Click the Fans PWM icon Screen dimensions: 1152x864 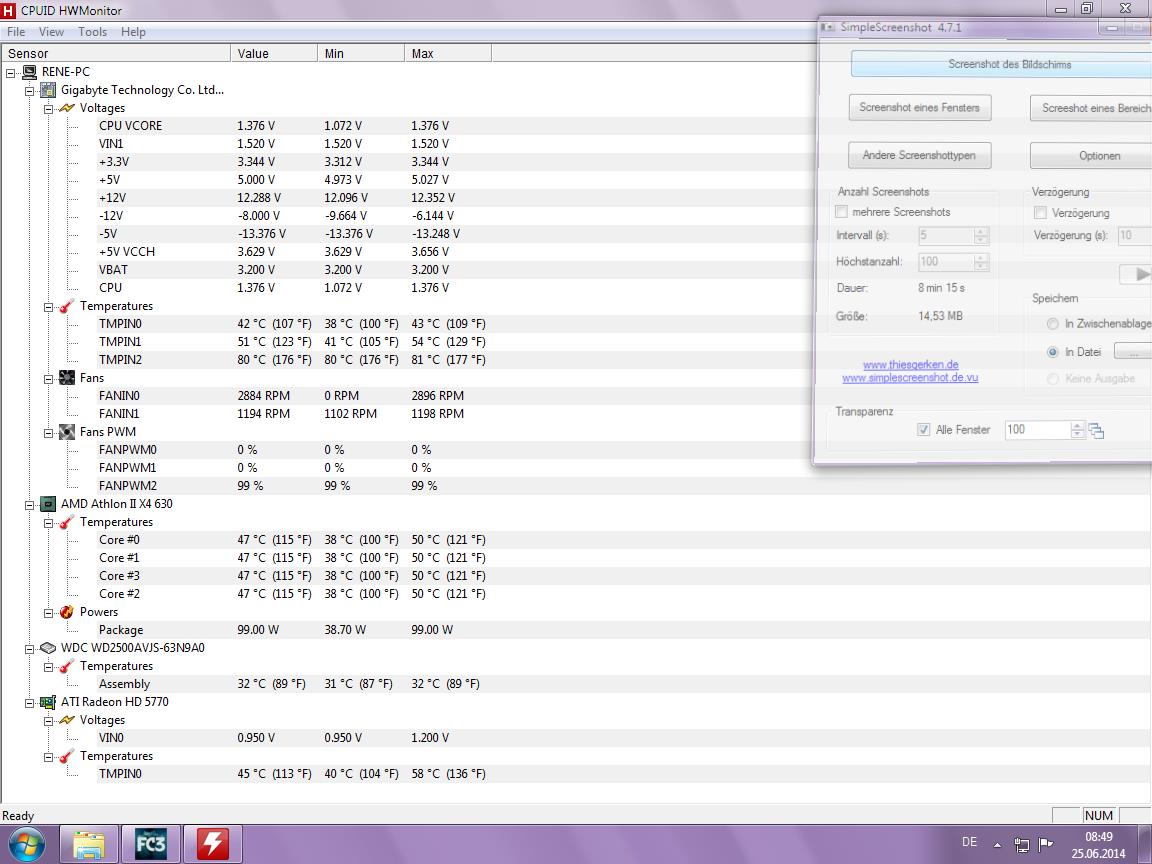pyautogui.click(x=67, y=432)
